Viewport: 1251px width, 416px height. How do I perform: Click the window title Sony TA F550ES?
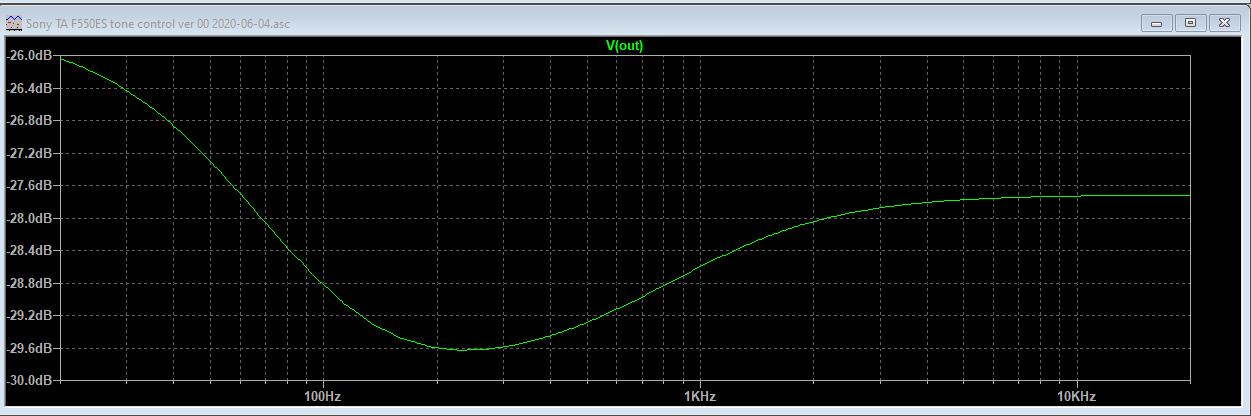tap(157, 23)
